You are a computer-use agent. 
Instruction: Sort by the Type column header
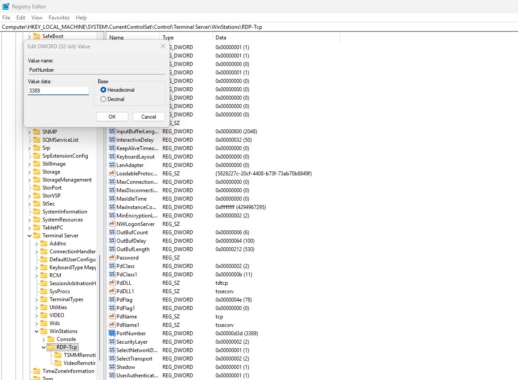pyautogui.click(x=186, y=37)
